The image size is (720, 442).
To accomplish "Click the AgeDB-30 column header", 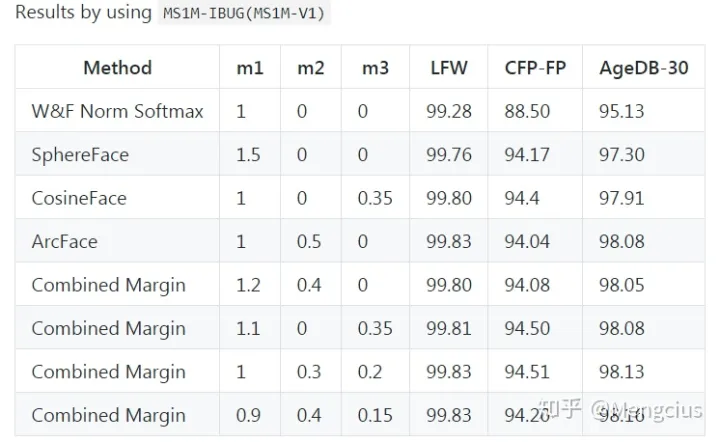I will click(645, 68).
